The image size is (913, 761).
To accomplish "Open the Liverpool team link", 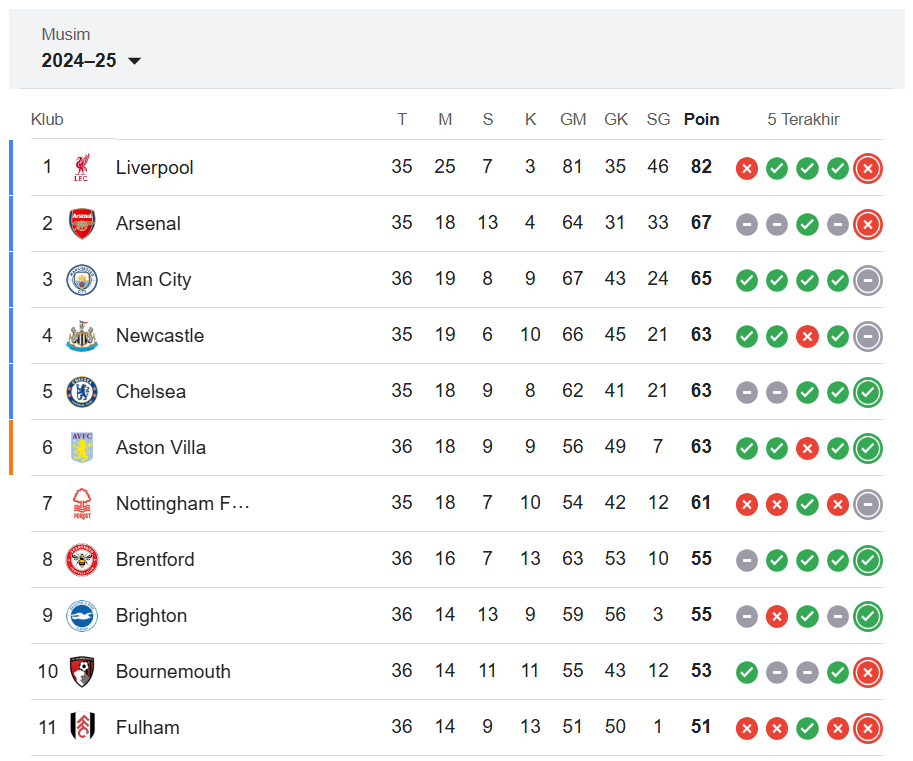I will [154, 168].
